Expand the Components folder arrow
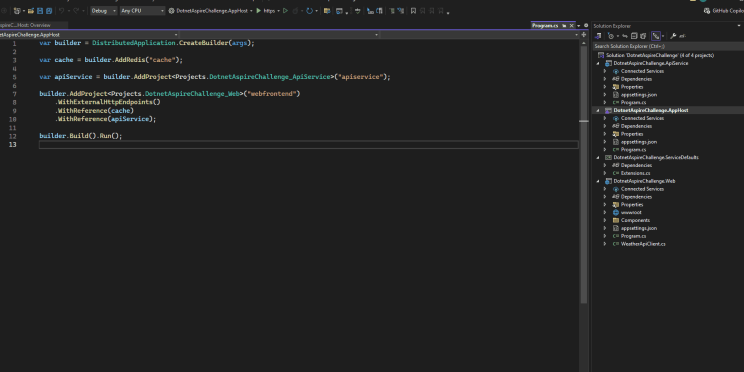The height and width of the screenshot is (372, 744). 605,220
